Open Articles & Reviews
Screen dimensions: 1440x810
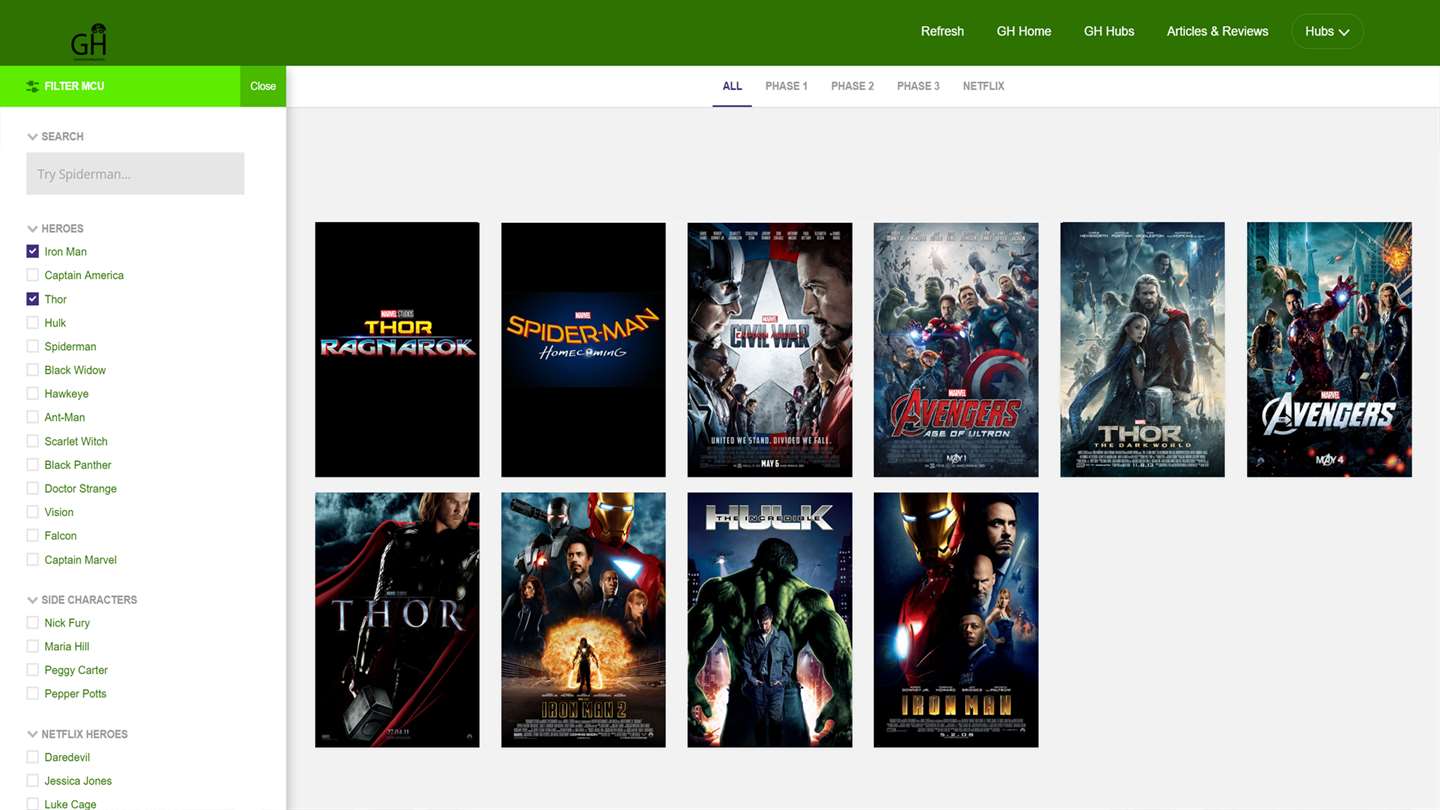click(1217, 31)
